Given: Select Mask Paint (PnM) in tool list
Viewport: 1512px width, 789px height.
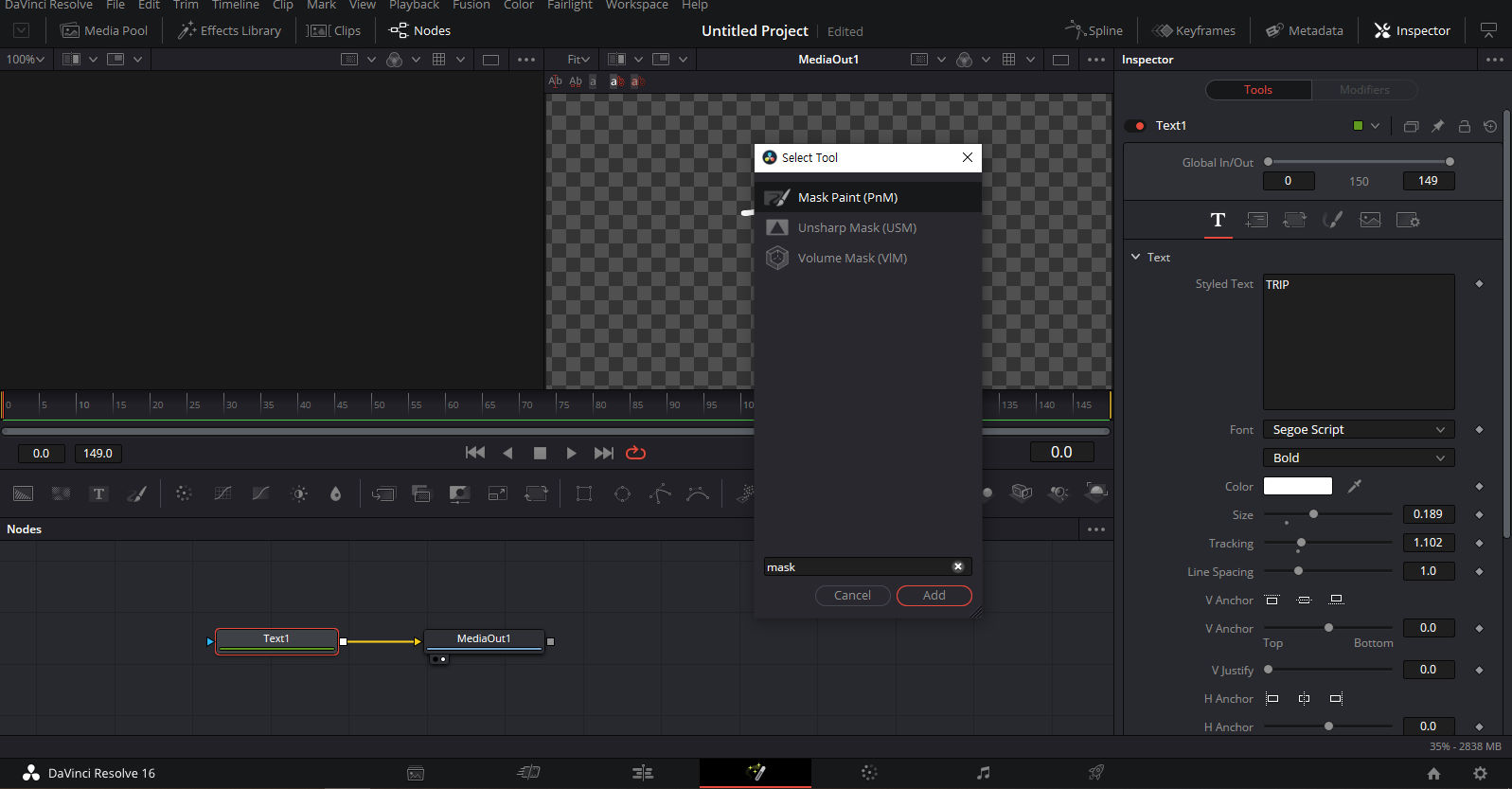Looking at the screenshot, I should (868, 197).
